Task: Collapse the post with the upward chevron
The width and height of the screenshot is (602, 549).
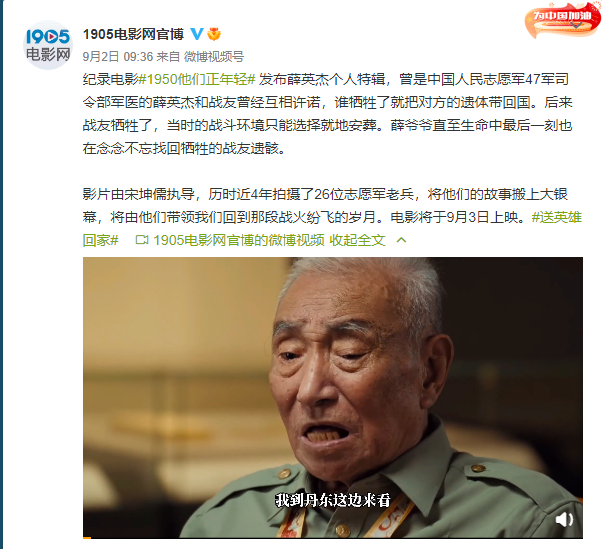Action: coord(401,240)
